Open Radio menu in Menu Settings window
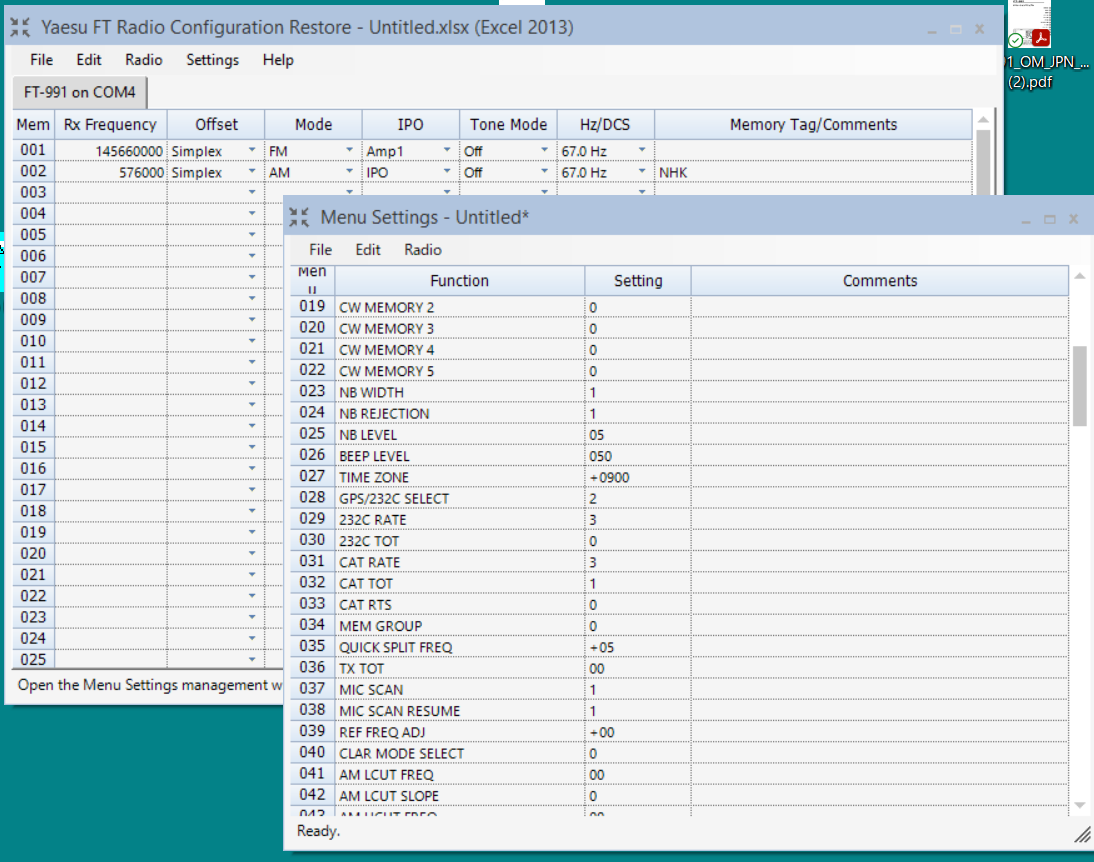 tap(423, 250)
